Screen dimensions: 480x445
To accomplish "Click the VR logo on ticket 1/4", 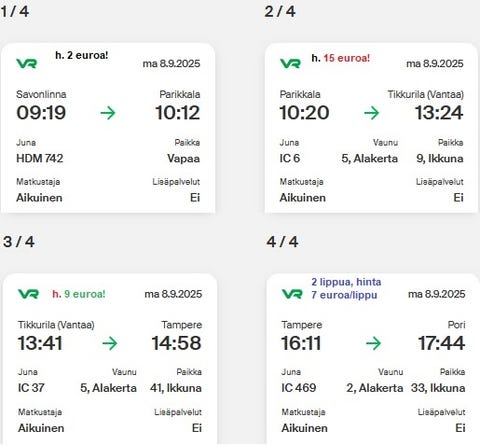I will tap(27, 63).
